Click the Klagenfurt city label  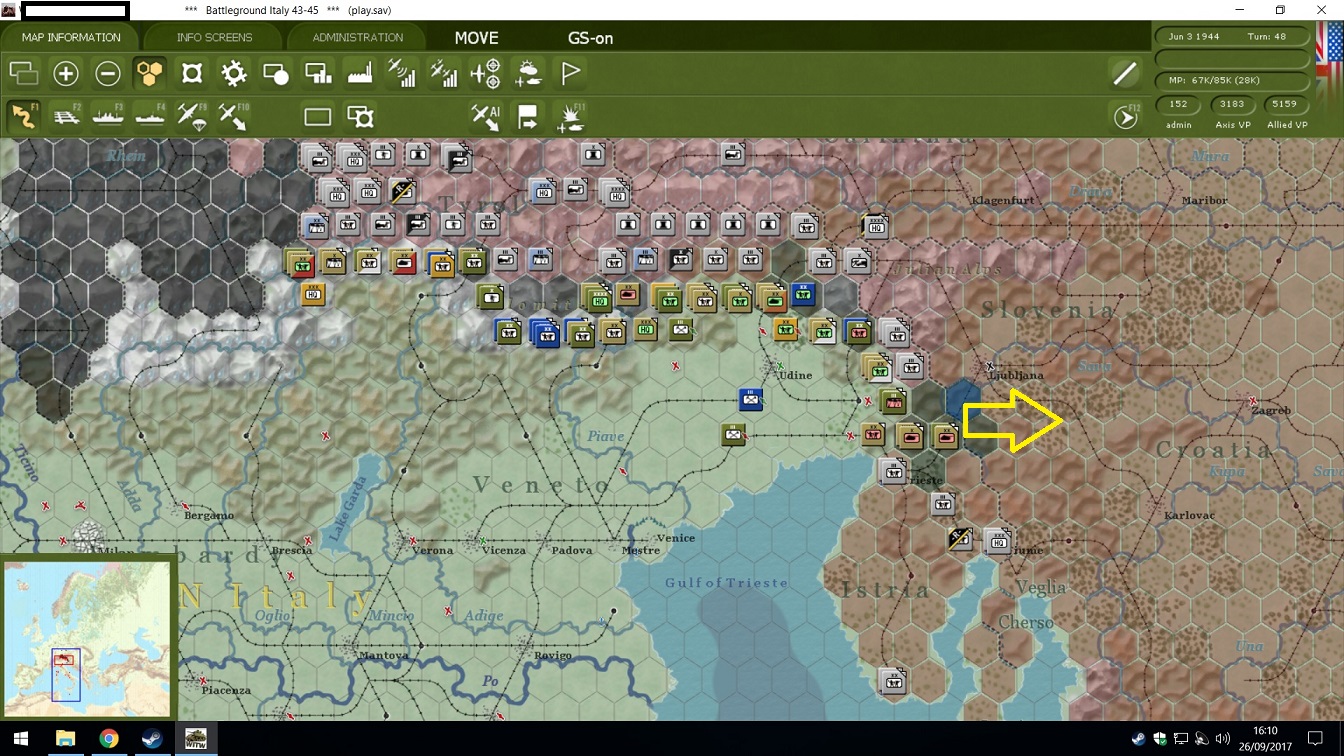click(x=1004, y=201)
